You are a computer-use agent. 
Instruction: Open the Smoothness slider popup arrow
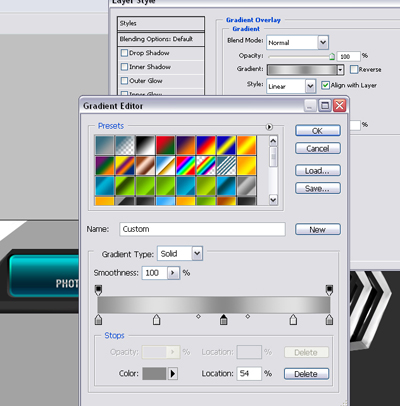click(x=173, y=273)
